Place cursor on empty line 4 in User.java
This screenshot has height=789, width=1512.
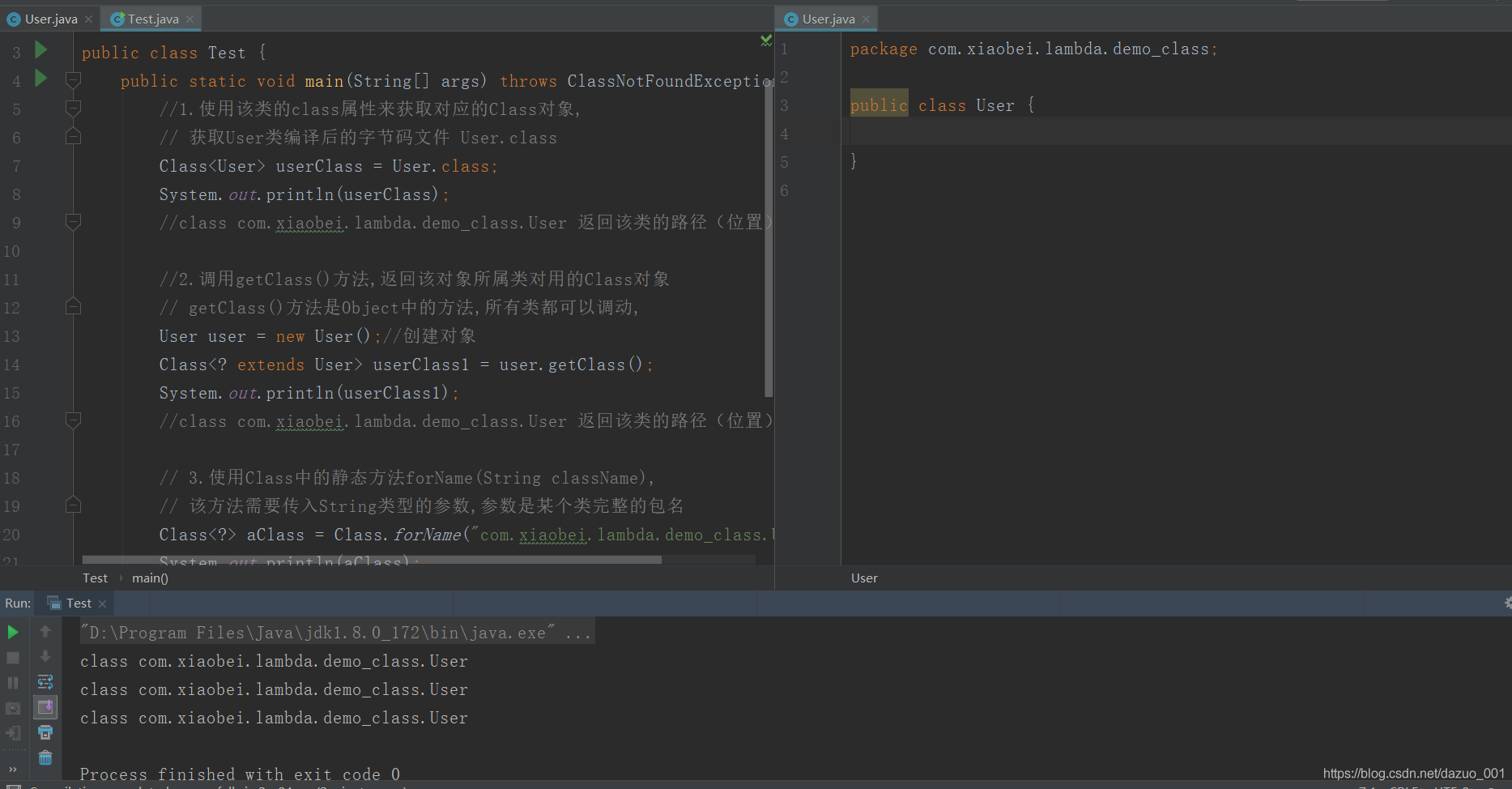point(1174,133)
